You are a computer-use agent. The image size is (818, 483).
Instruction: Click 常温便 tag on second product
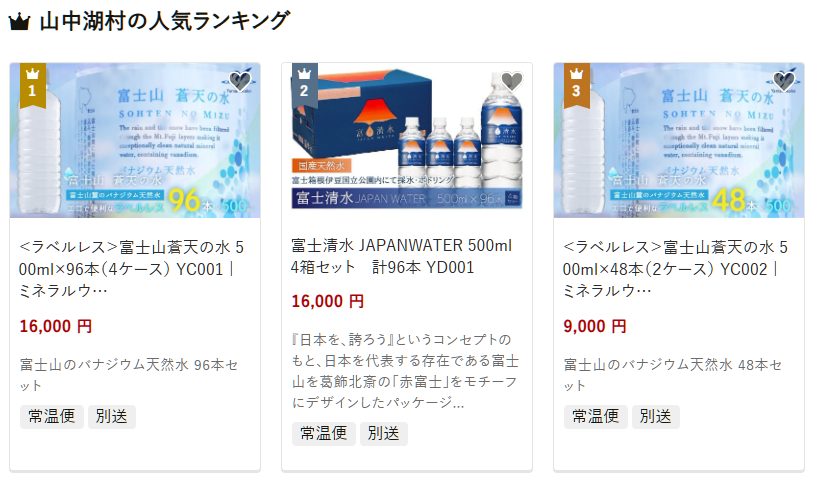323,433
